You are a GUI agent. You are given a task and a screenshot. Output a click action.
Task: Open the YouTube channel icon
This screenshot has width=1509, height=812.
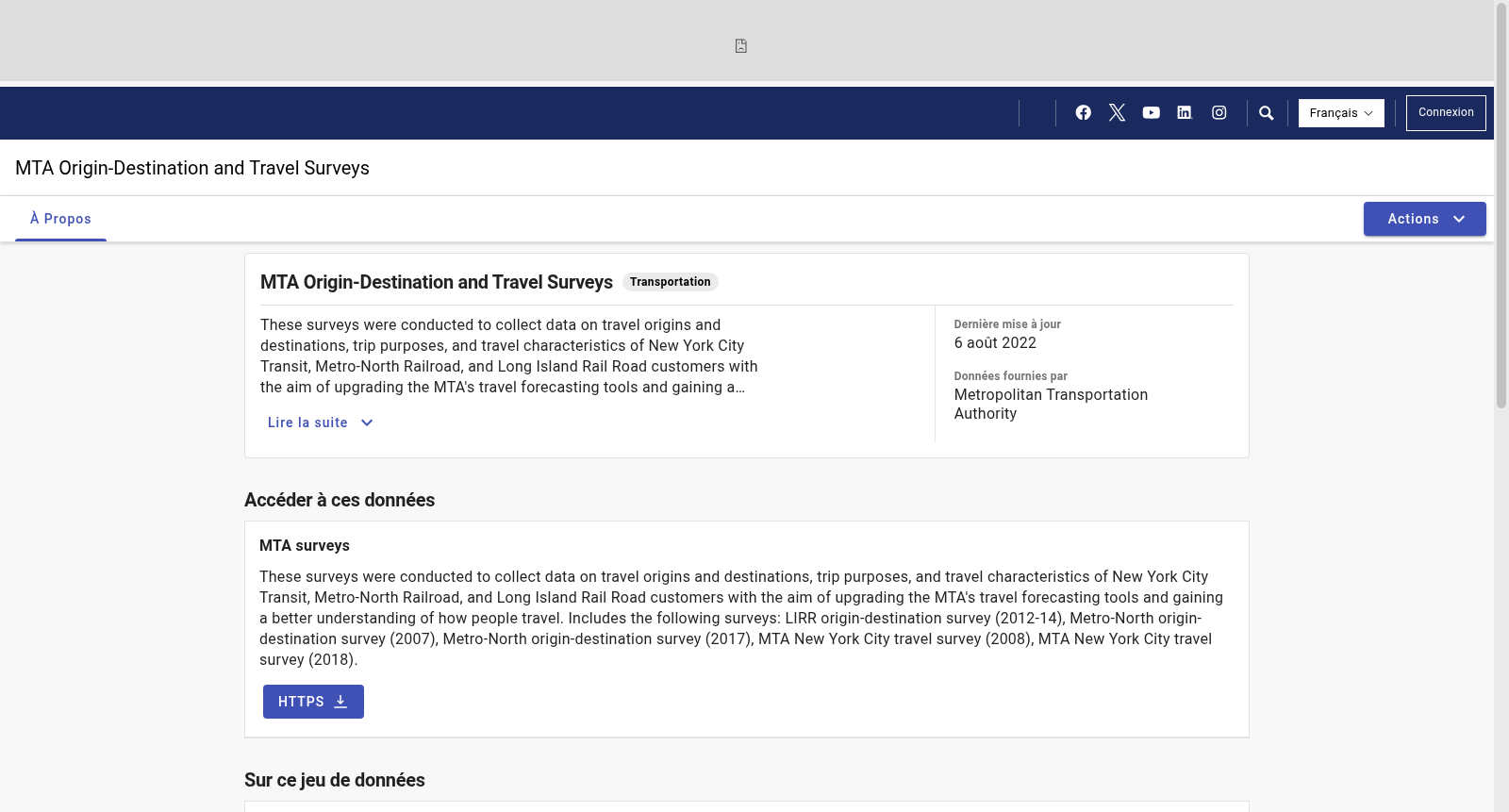pos(1151,112)
